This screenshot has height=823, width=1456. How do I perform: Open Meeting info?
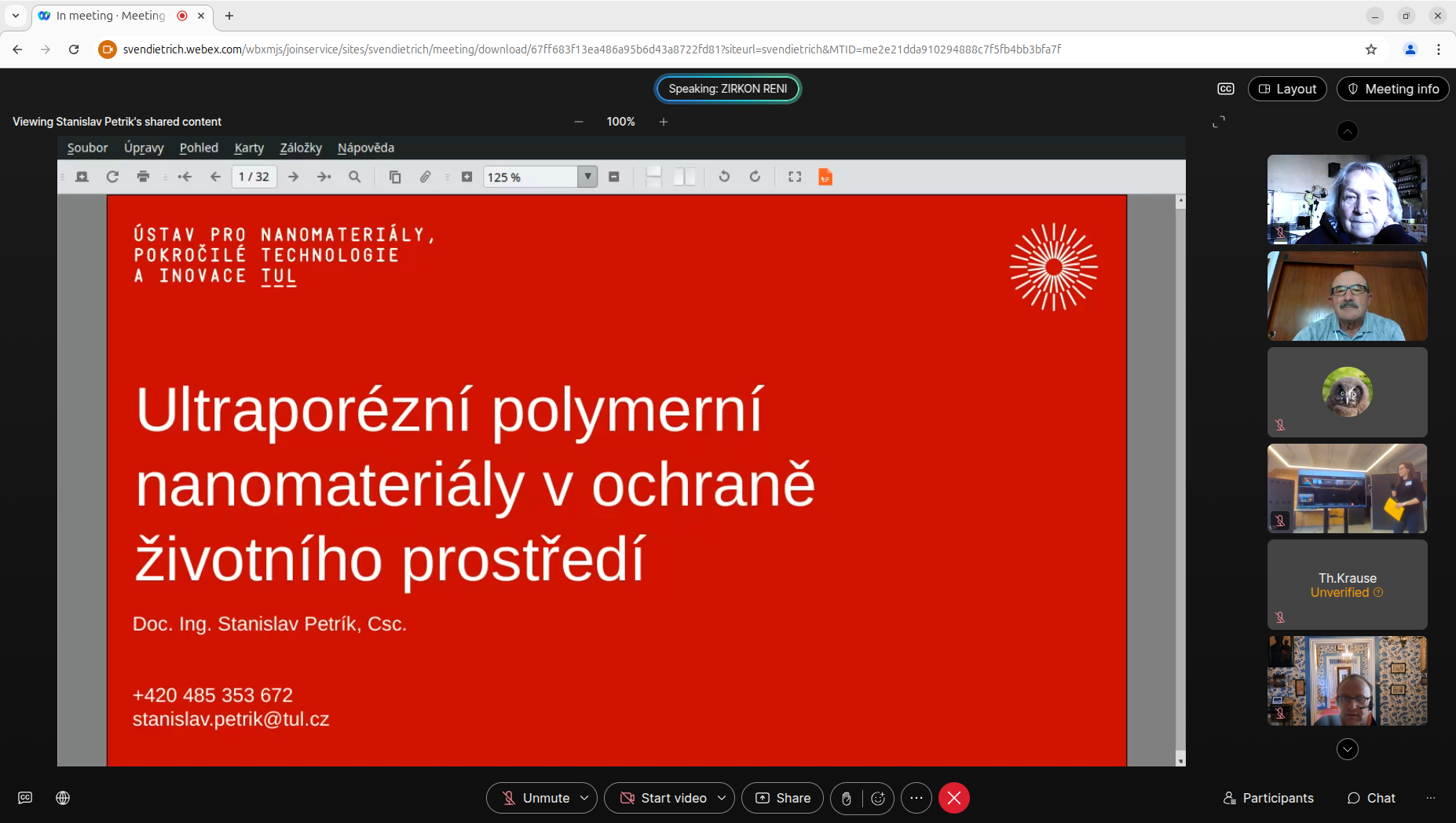click(x=1392, y=89)
